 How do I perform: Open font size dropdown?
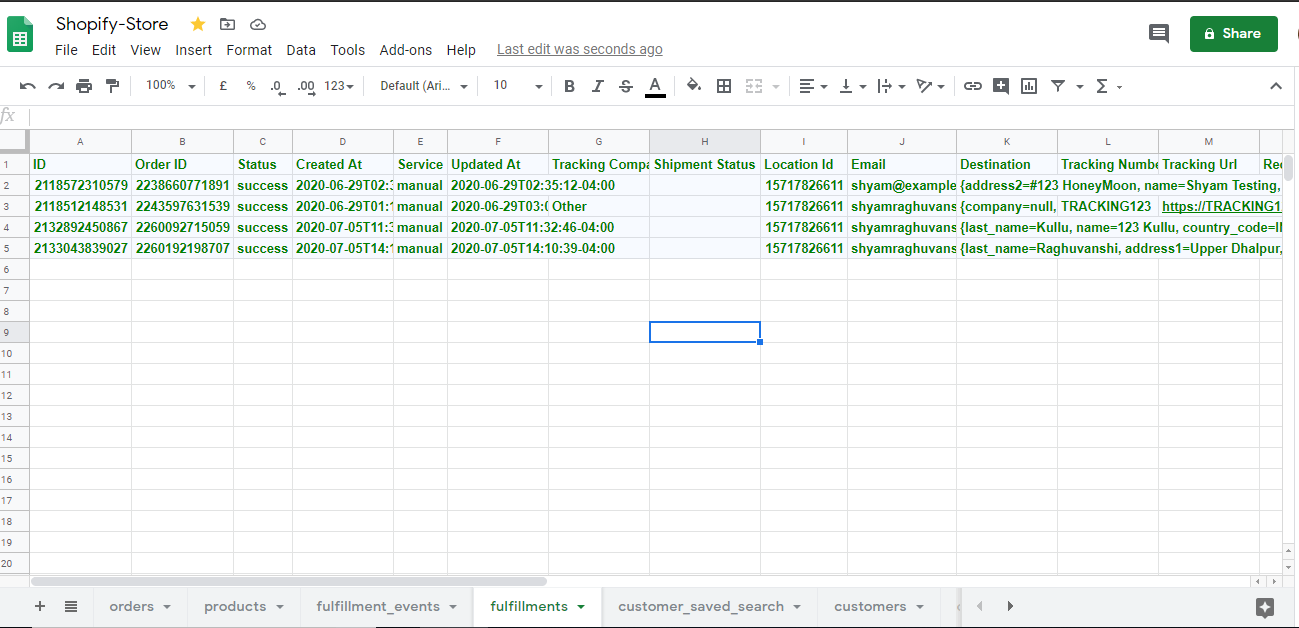pyautogui.click(x=518, y=86)
